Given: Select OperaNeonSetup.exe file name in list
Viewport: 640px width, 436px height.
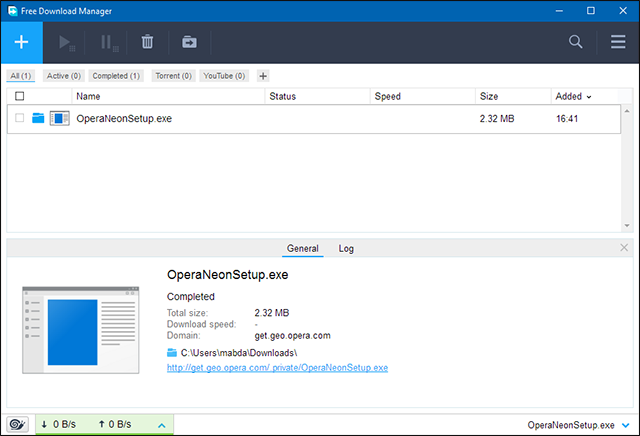Looking at the screenshot, I should (x=124, y=118).
